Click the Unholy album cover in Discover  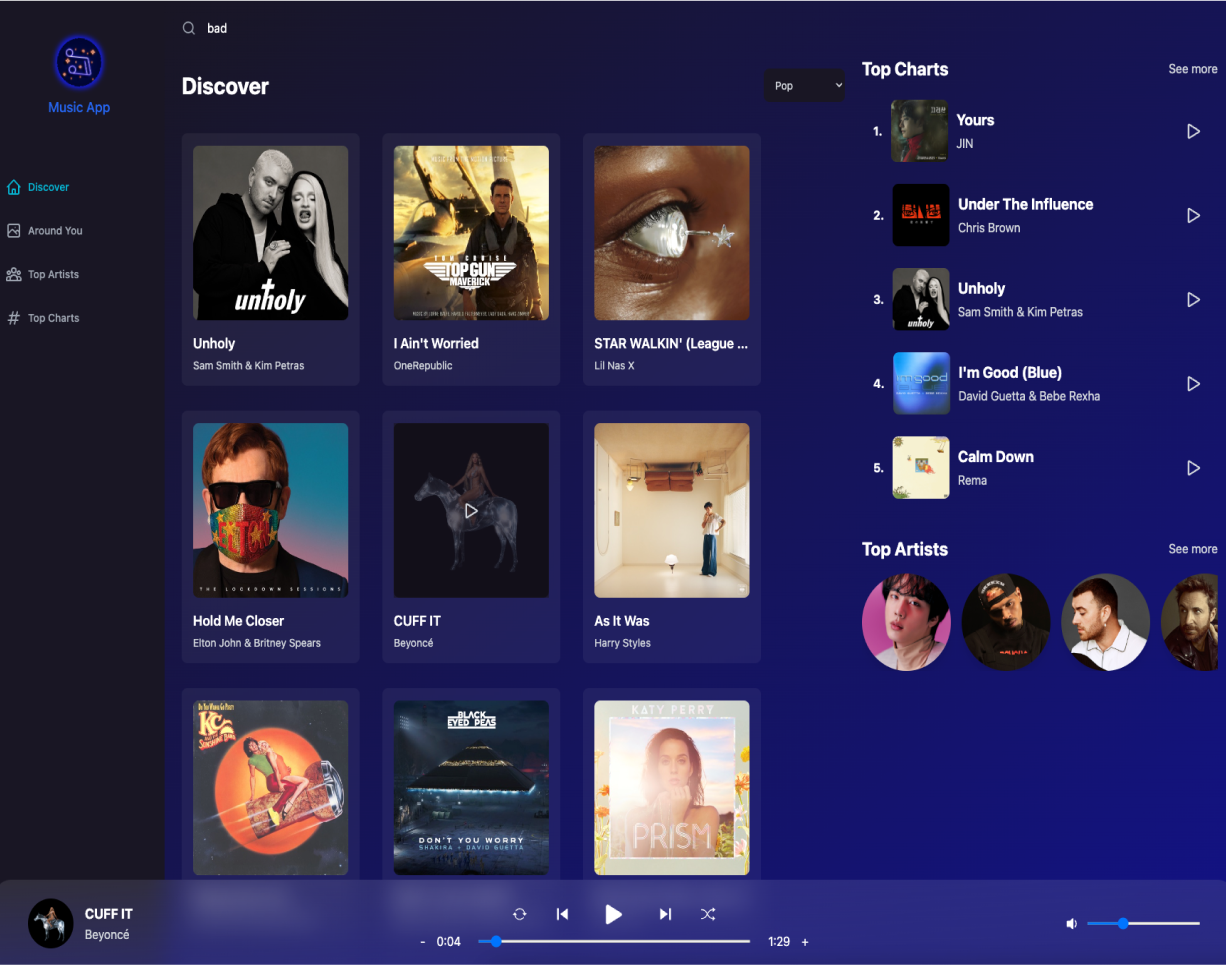[x=271, y=233]
